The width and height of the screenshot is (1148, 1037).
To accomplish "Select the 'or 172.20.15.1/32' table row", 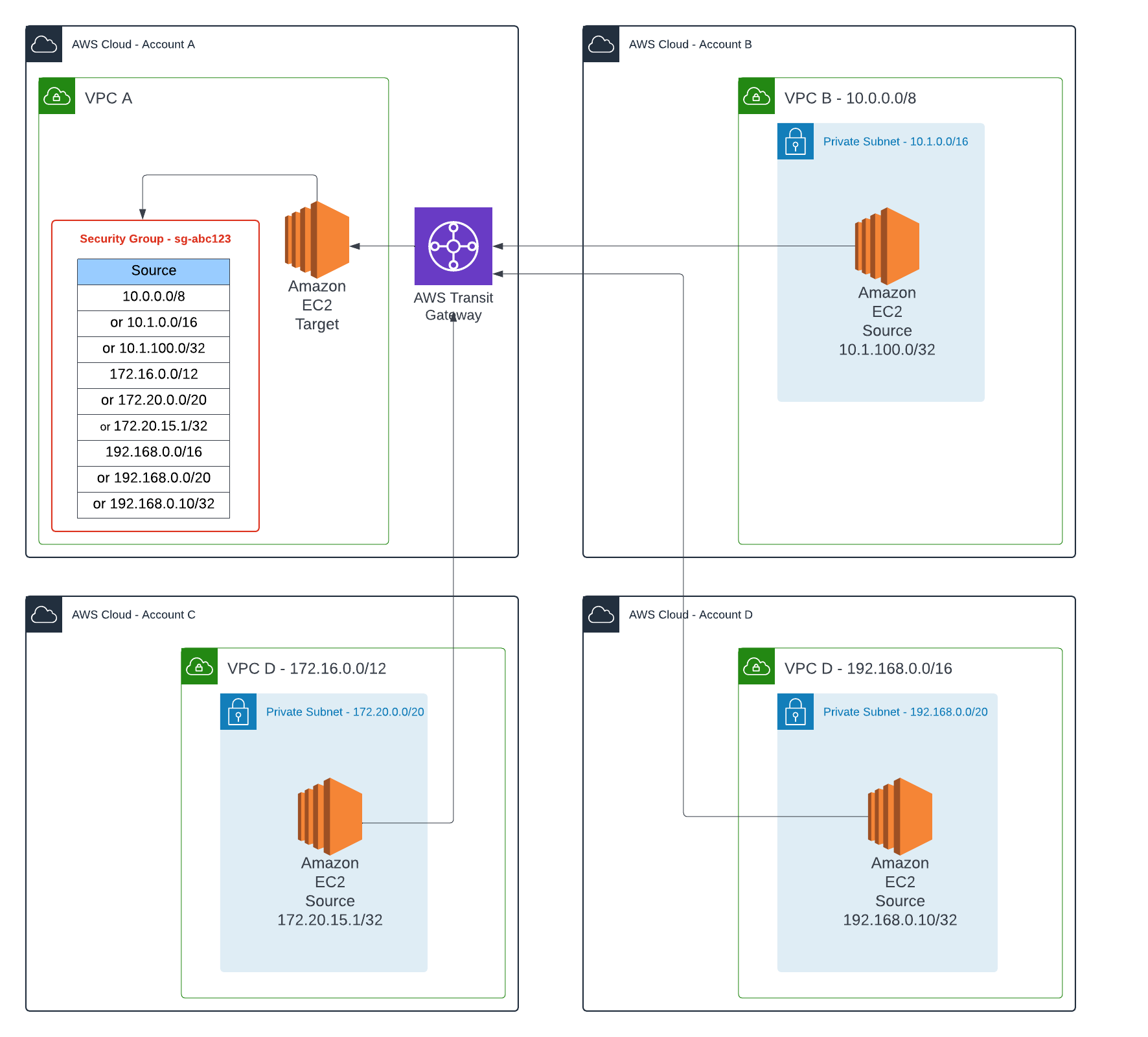I will pos(154,427).
